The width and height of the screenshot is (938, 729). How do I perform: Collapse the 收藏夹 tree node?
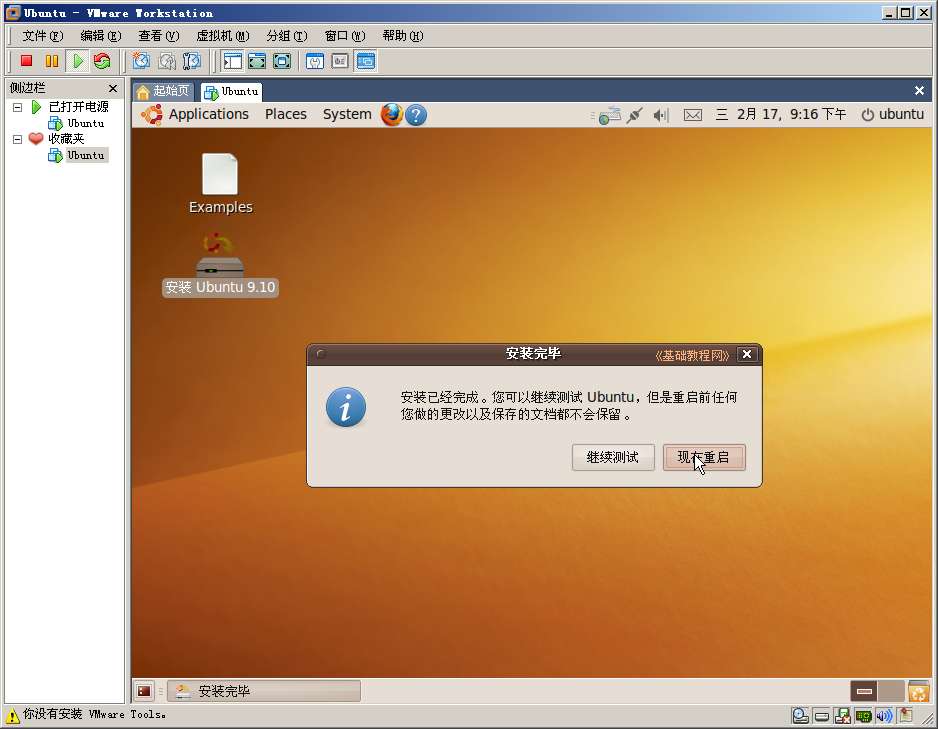(17, 139)
